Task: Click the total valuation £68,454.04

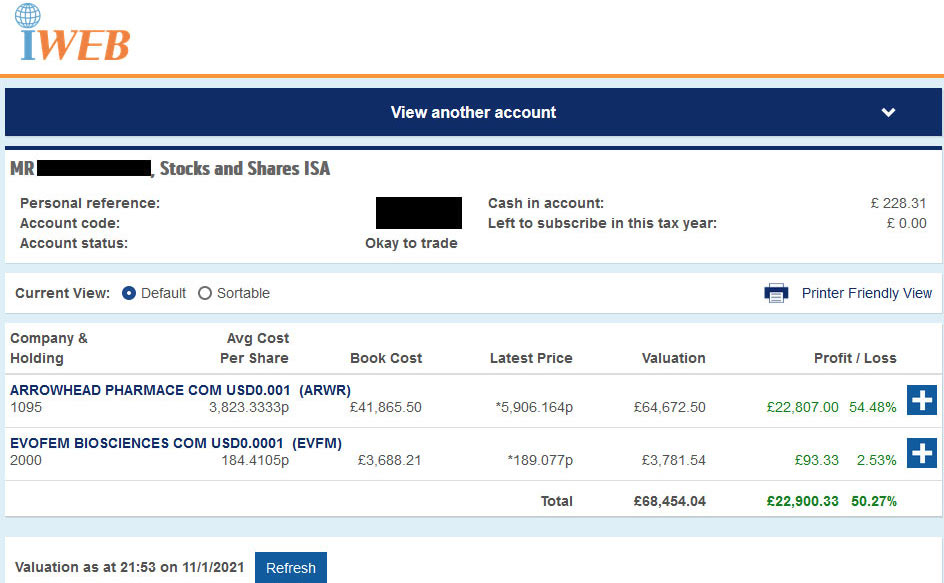Action: pos(669,501)
